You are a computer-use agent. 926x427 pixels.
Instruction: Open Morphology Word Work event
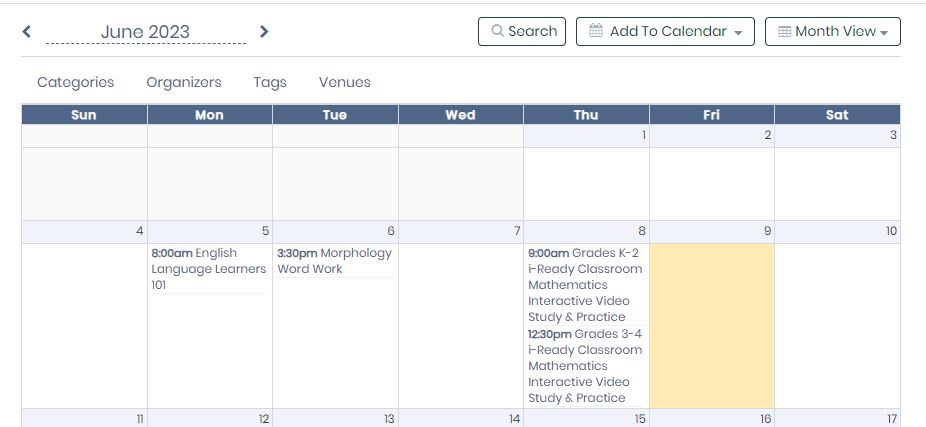pos(335,261)
